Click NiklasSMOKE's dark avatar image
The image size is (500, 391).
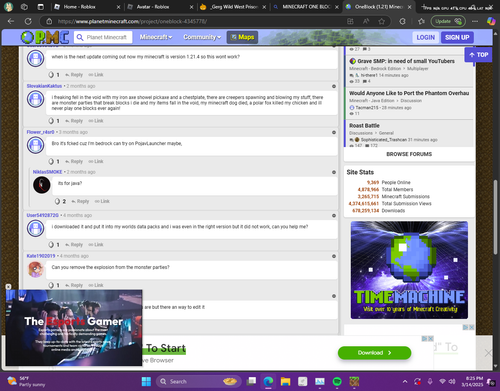[42, 185]
